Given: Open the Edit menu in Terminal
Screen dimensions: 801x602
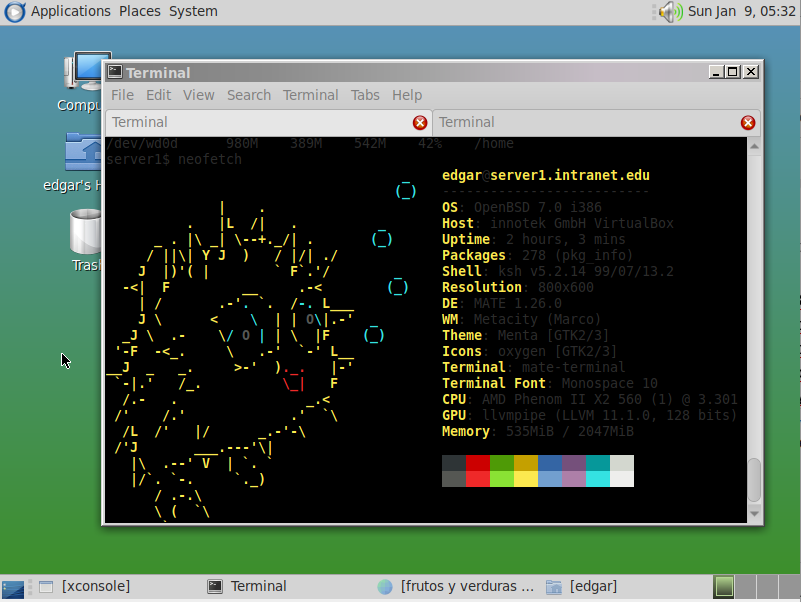Looking at the screenshot, I should point(158,95).
